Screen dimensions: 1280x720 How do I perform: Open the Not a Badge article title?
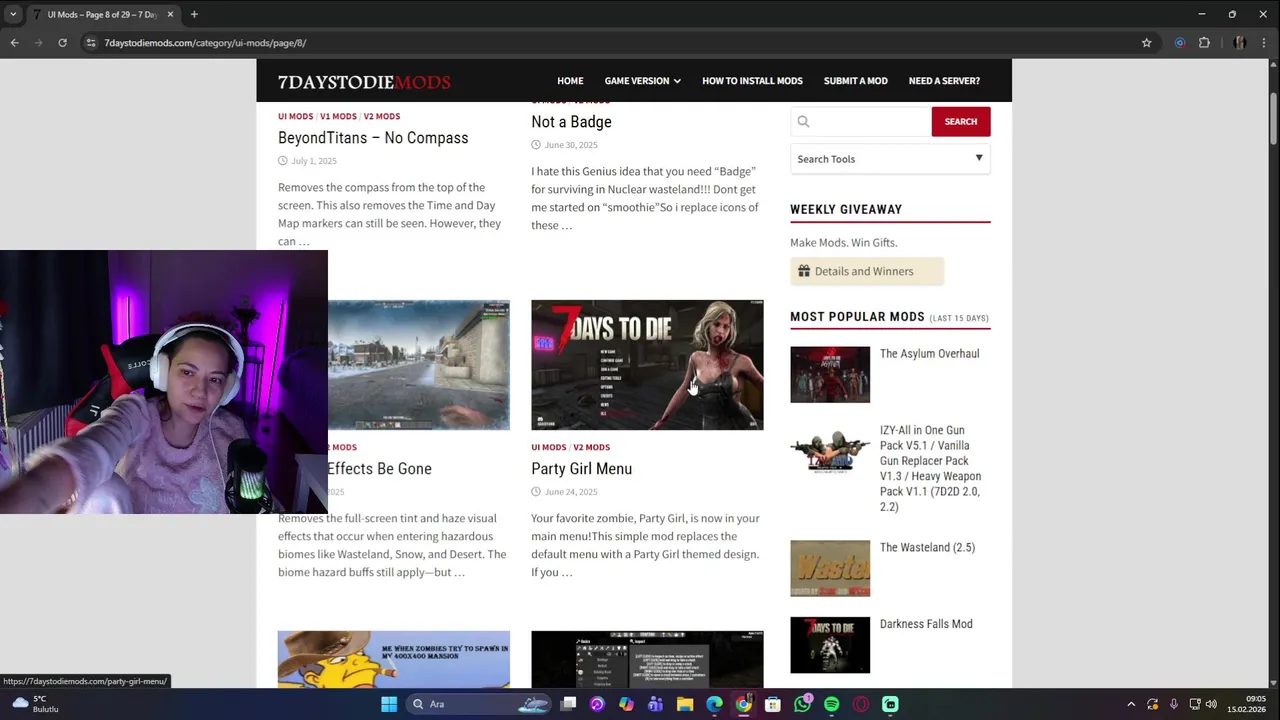571,122
